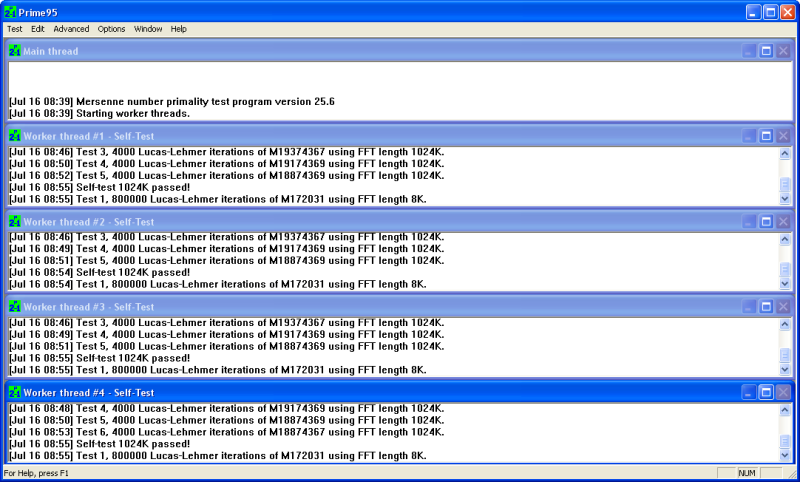Viewport: 800px width, 482px height.
Task: Minimize the Prime95 main window
Action: [754, 12]
